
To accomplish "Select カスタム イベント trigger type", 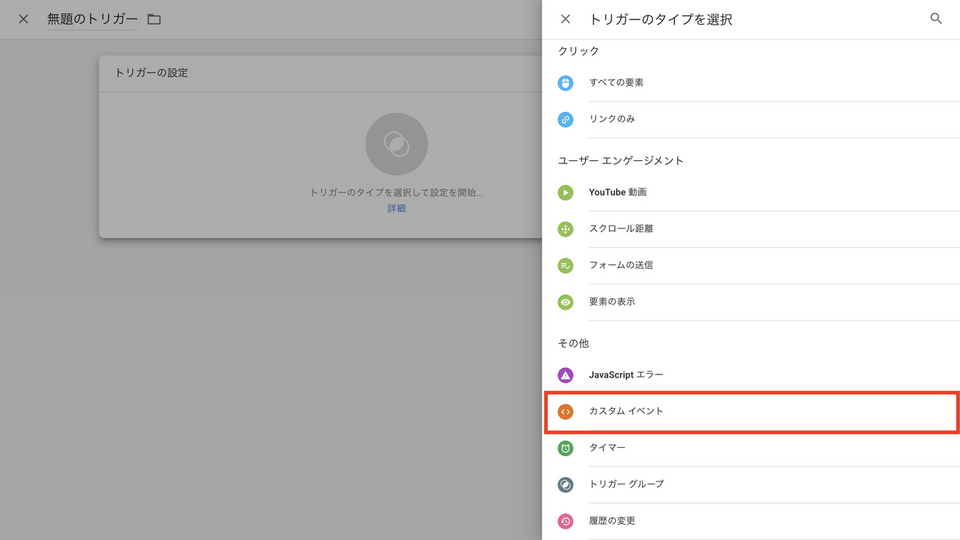I will point(626,411).
